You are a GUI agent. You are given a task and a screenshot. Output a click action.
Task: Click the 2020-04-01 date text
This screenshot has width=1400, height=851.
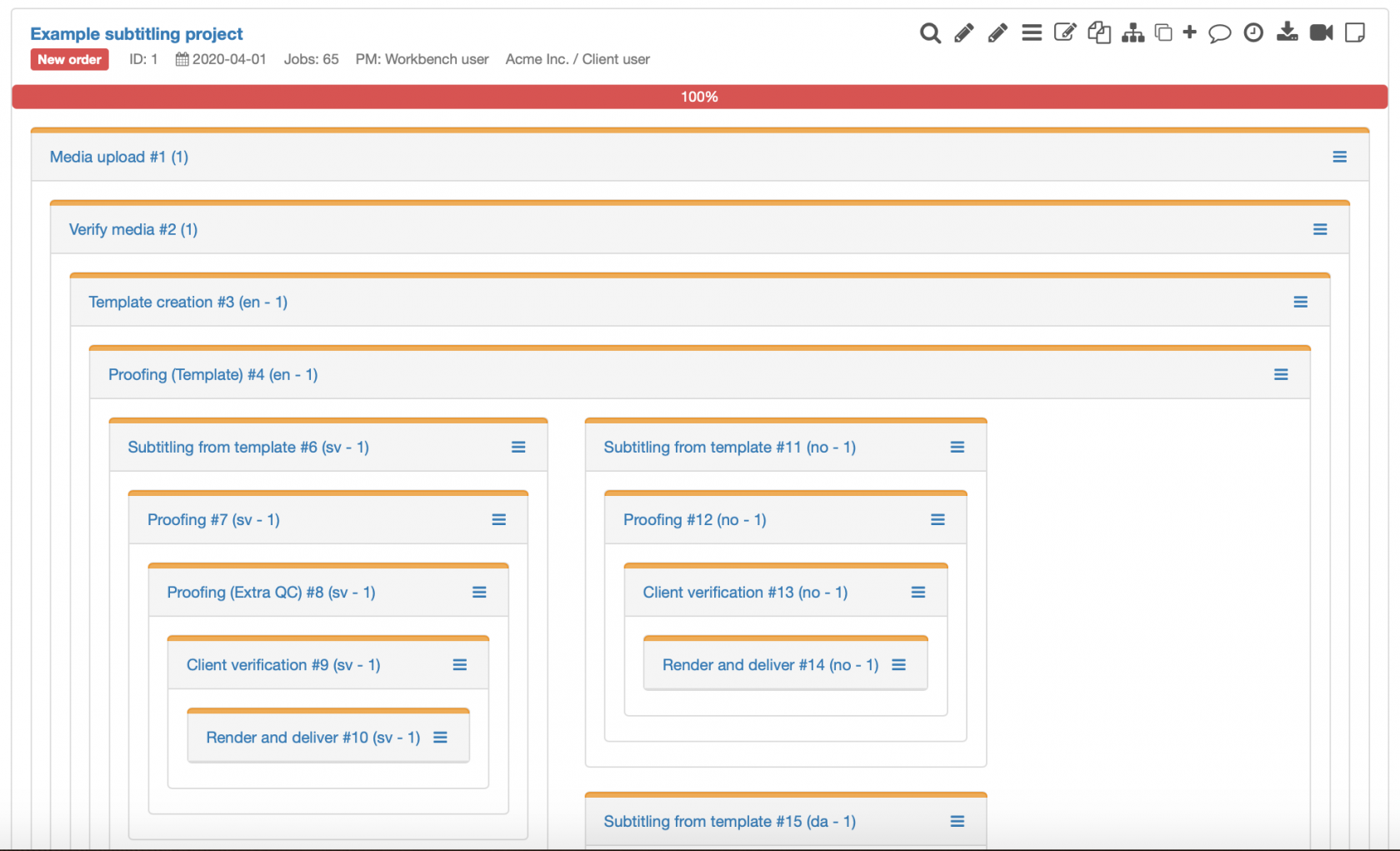[x=229, y=59]
